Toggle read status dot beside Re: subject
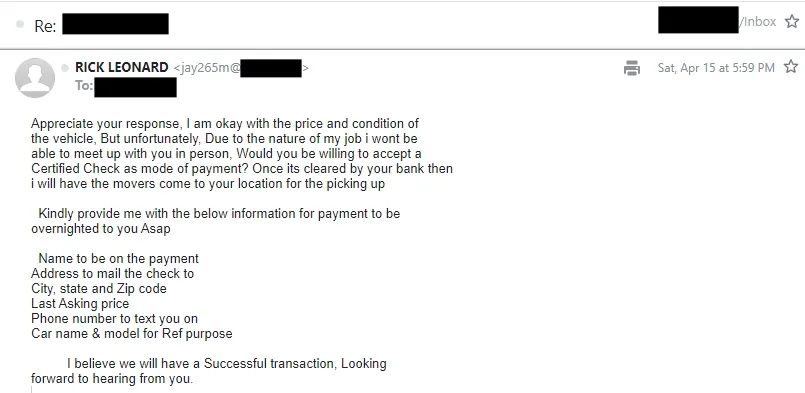 tap(20, 24)
